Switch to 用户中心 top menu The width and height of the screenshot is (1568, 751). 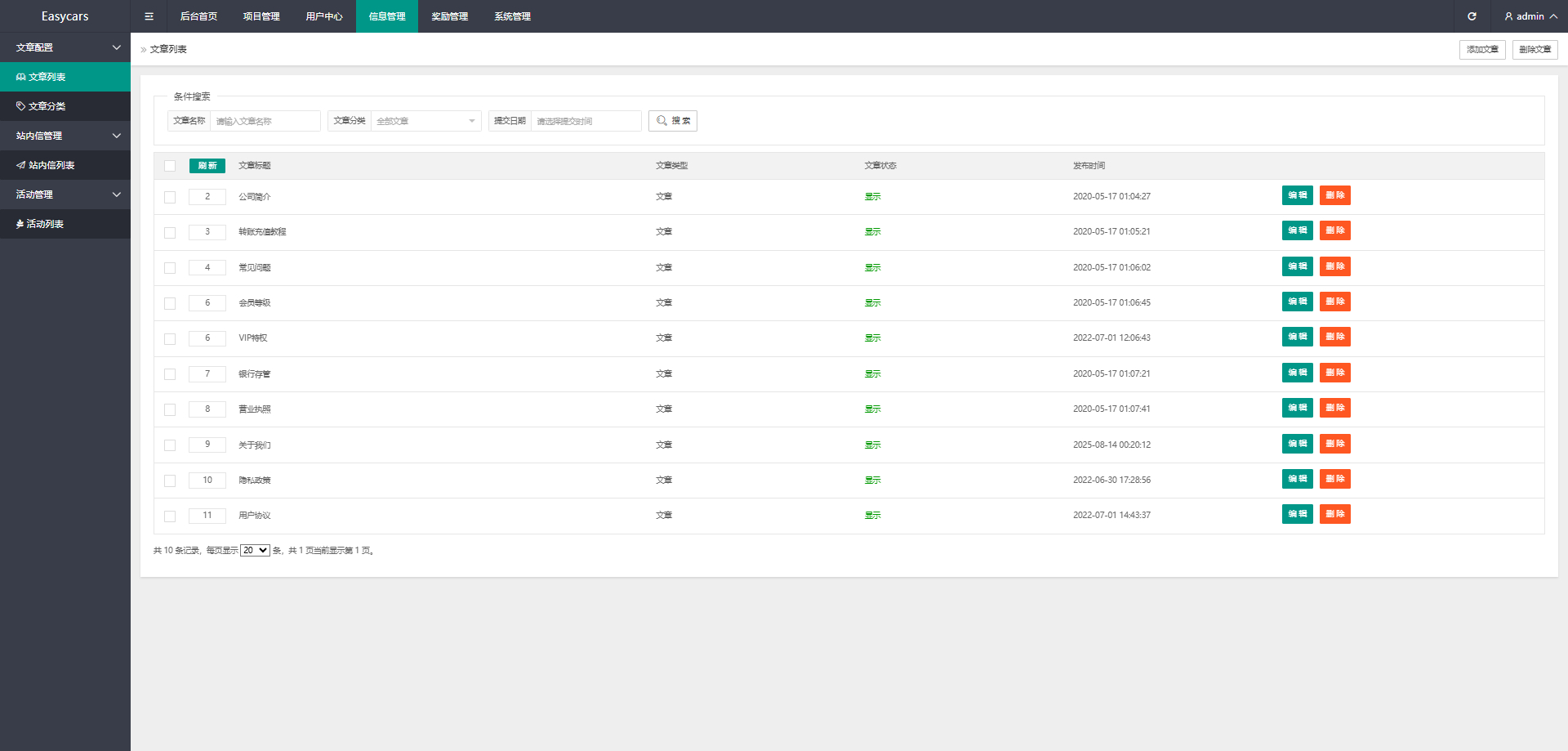pos(324,16)
